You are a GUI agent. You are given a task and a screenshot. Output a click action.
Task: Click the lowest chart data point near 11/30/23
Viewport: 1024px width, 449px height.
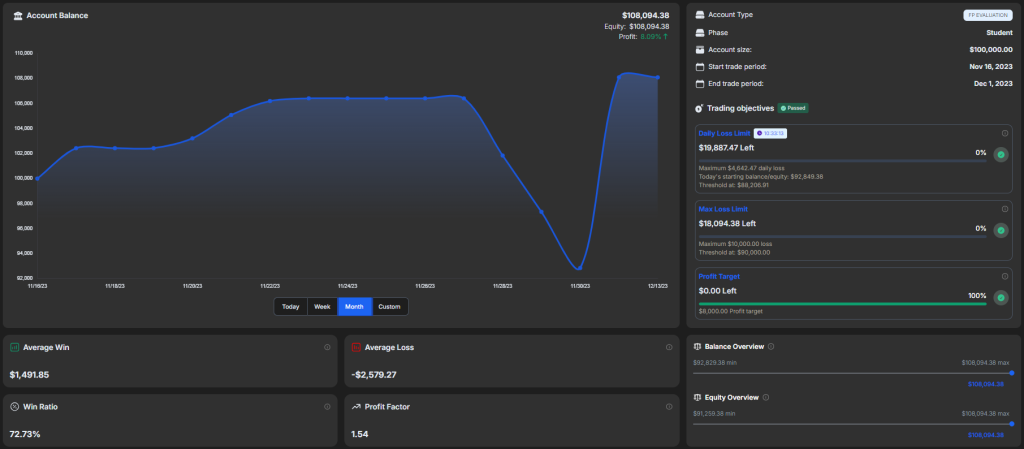point(578,268)
